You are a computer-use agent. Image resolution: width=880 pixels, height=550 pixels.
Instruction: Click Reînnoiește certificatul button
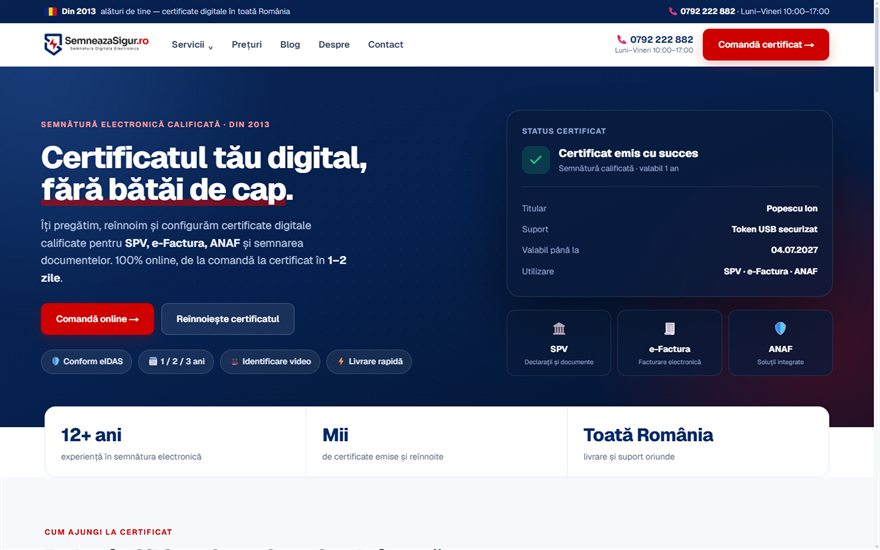coord(227,319)
